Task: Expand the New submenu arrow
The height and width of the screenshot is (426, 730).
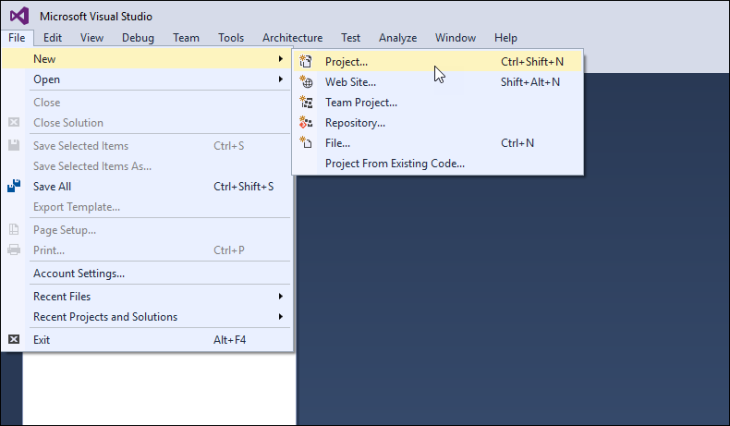Action: [x=281, y=59]
